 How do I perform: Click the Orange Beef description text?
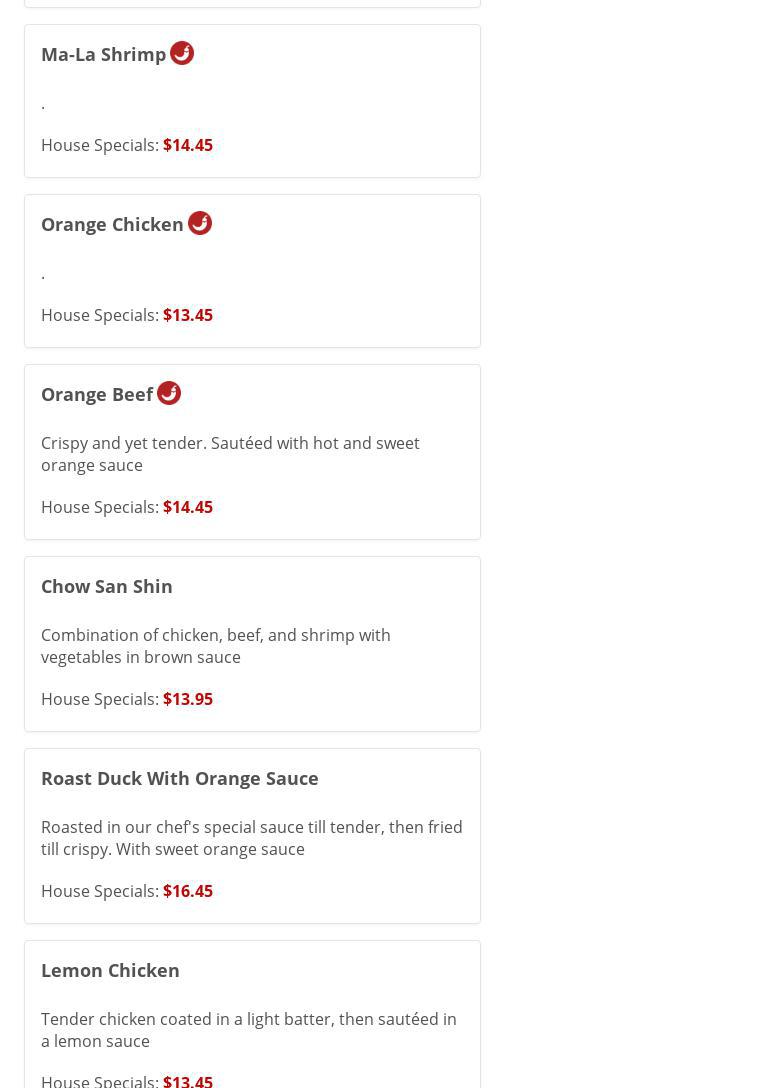pos(230,454)
